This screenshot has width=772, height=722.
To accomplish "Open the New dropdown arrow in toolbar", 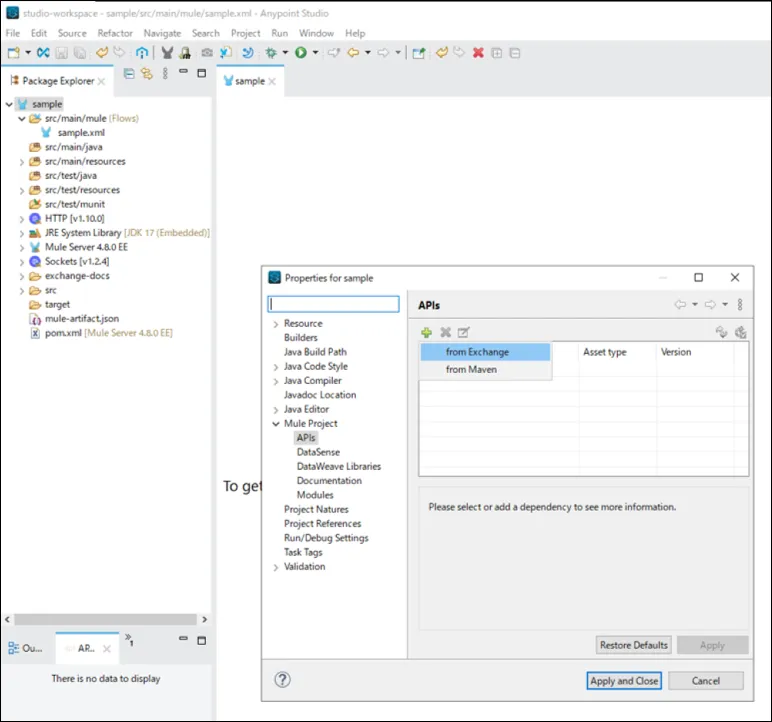I will [28, 53].
